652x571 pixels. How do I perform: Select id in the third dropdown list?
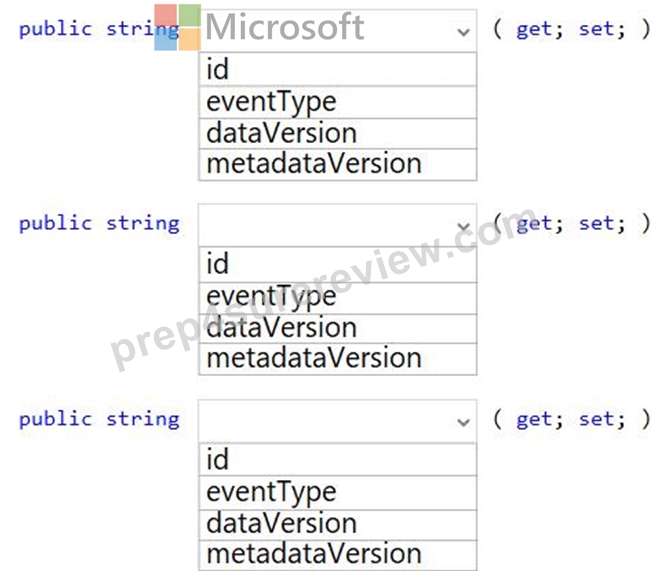[x=338, y=460]
